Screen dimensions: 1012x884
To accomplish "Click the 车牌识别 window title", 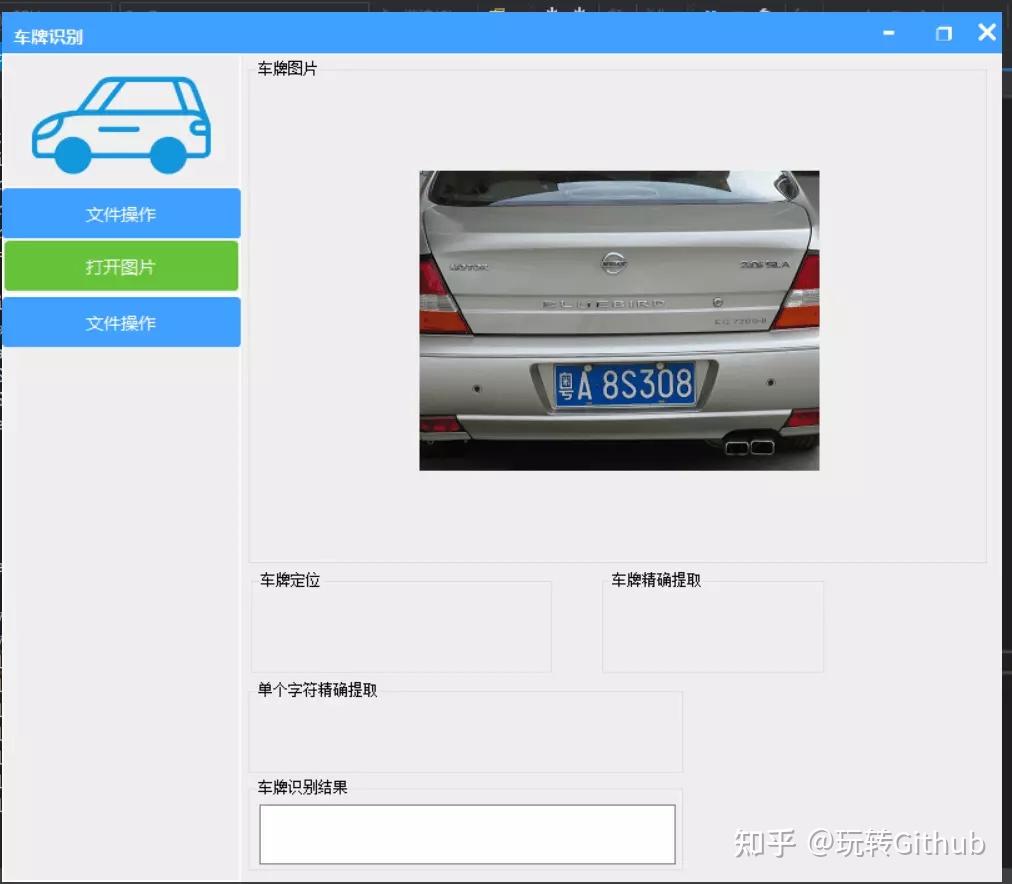I will pyautogui.click(x=48, y=37).
